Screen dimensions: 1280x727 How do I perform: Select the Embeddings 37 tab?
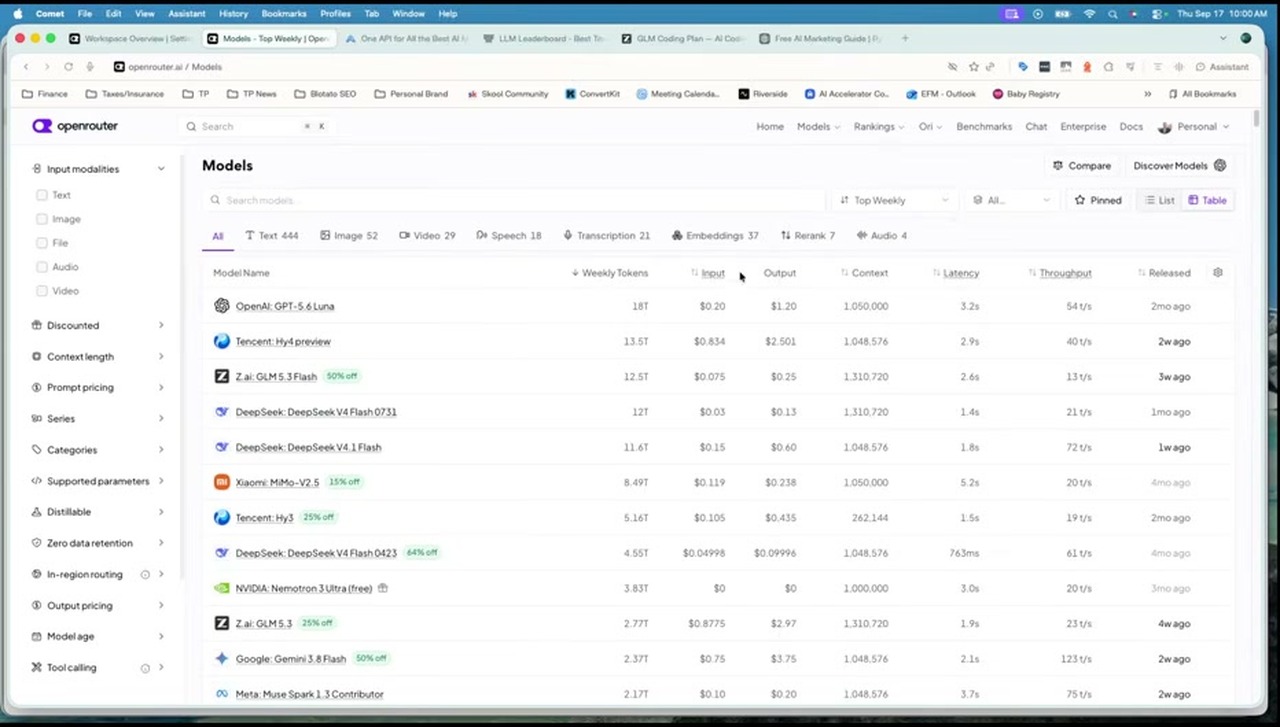click(x=715, y=236)
